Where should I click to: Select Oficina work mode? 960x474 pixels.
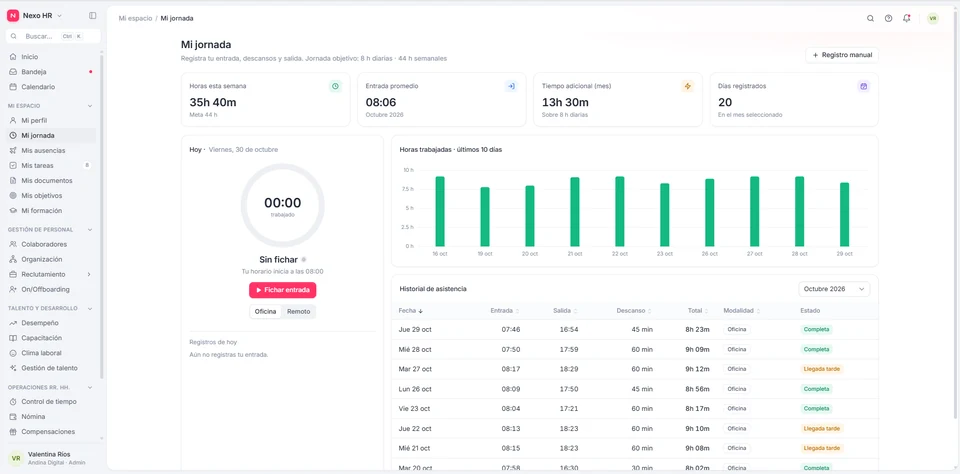[266, 312]
